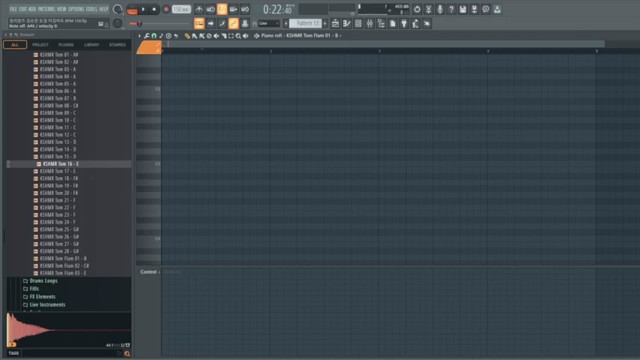This screenshot has height=360, width=640.
Task: Arm the record button
Action: (166, 9)
